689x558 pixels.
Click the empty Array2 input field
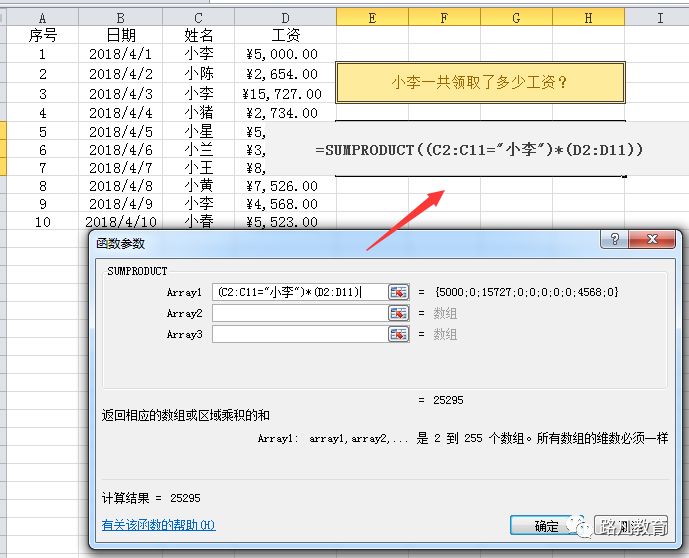click(x=299, y=313)
